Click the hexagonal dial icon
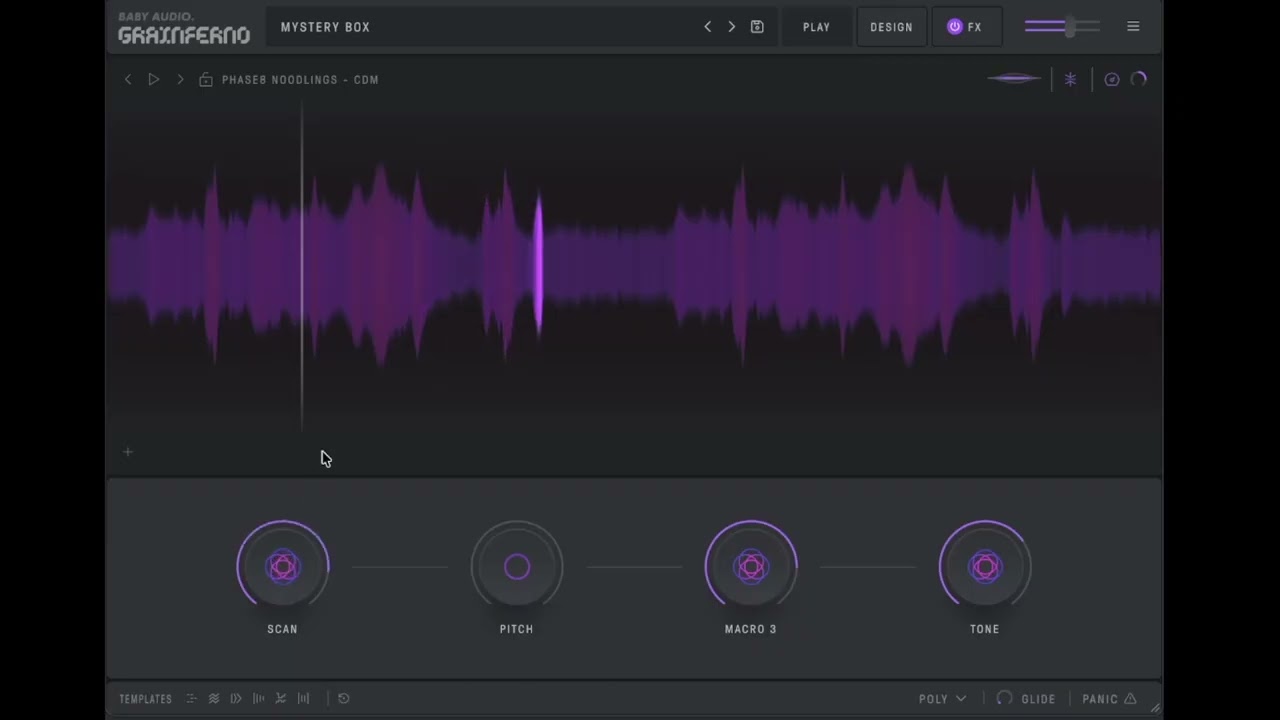This screenshot has height=720, width=1280. (1112, 79)
